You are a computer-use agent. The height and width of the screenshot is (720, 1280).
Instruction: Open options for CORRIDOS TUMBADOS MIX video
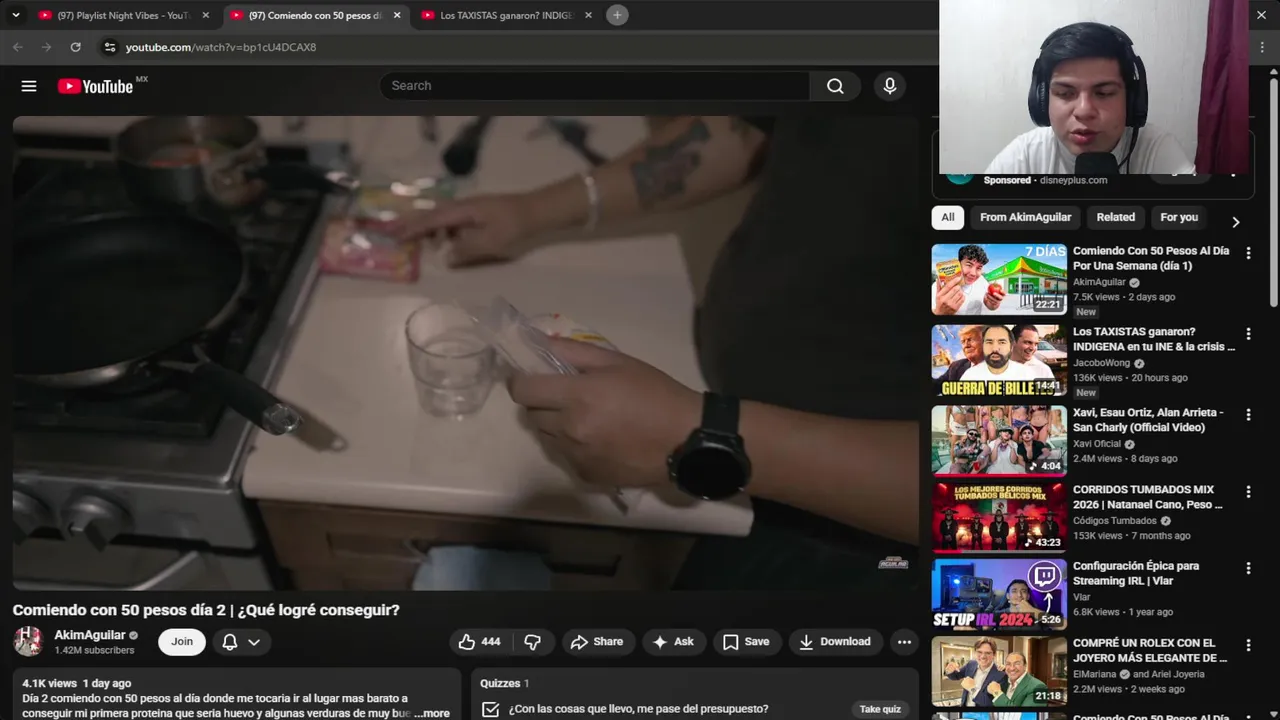(x=1248, y=492)
